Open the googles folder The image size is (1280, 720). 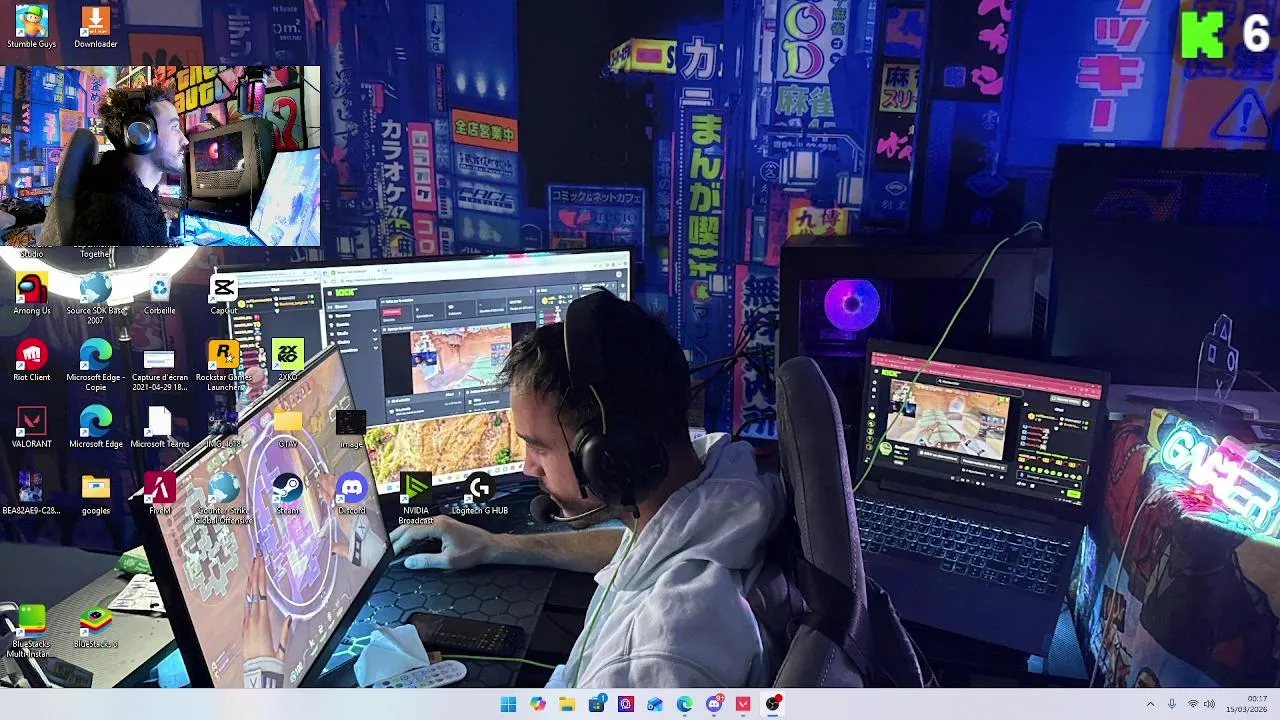tap(96, 494)
